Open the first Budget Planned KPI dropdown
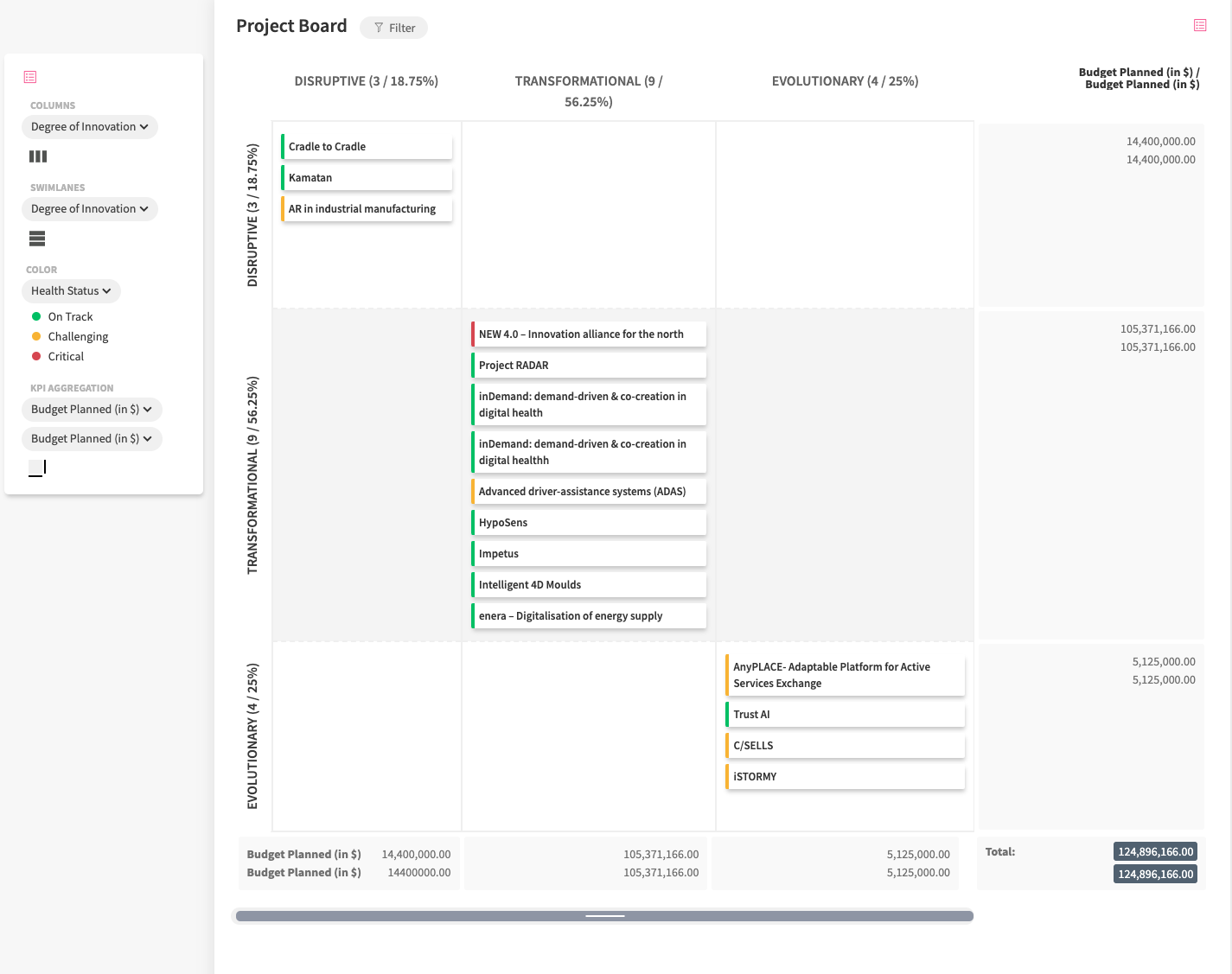 tap(91, 410)
